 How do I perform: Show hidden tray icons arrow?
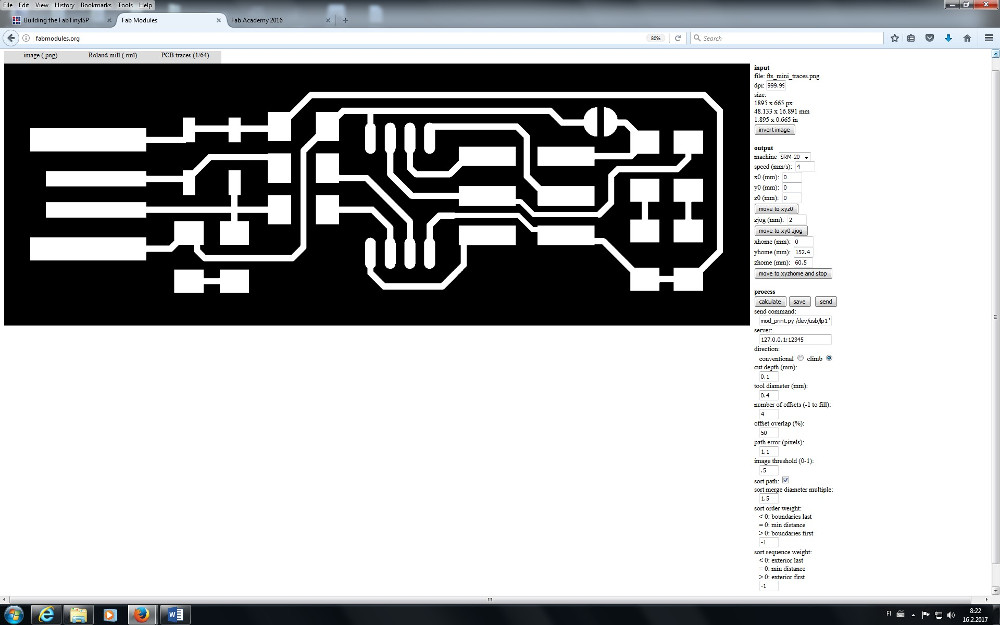click(913, 615)
